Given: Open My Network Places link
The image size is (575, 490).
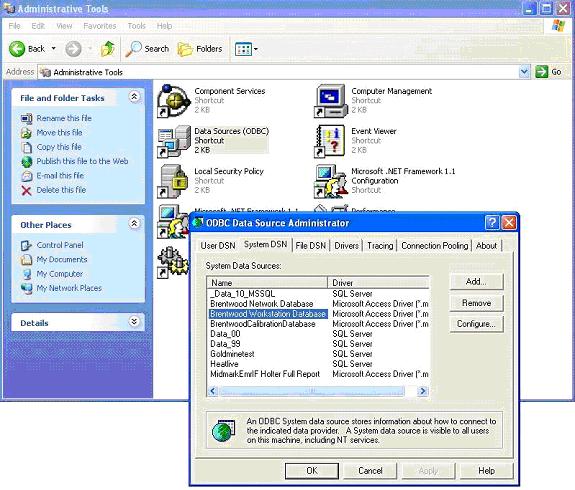Looking at the screenshot, I should 69,288.
